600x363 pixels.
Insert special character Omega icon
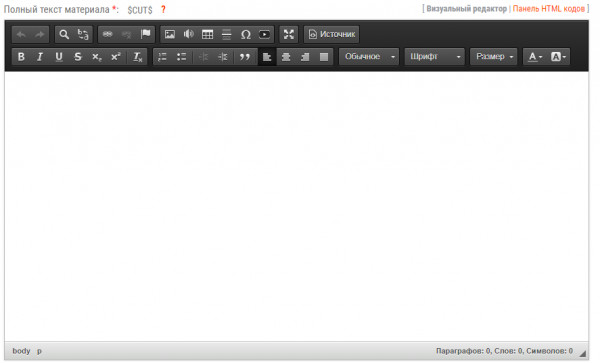pos(246,34)
